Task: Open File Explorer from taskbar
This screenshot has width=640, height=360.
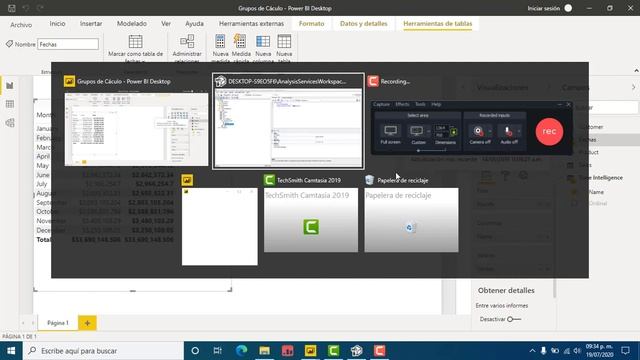Action: (x=264, y=351)
